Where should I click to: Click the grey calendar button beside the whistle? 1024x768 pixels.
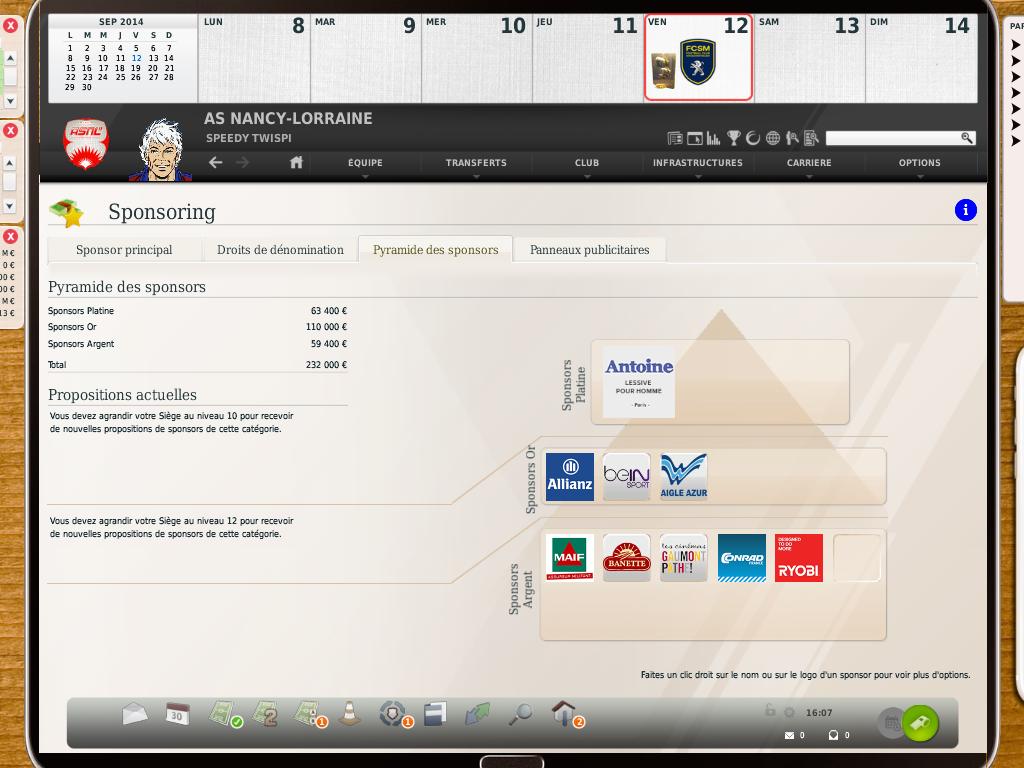coord(891,722)
